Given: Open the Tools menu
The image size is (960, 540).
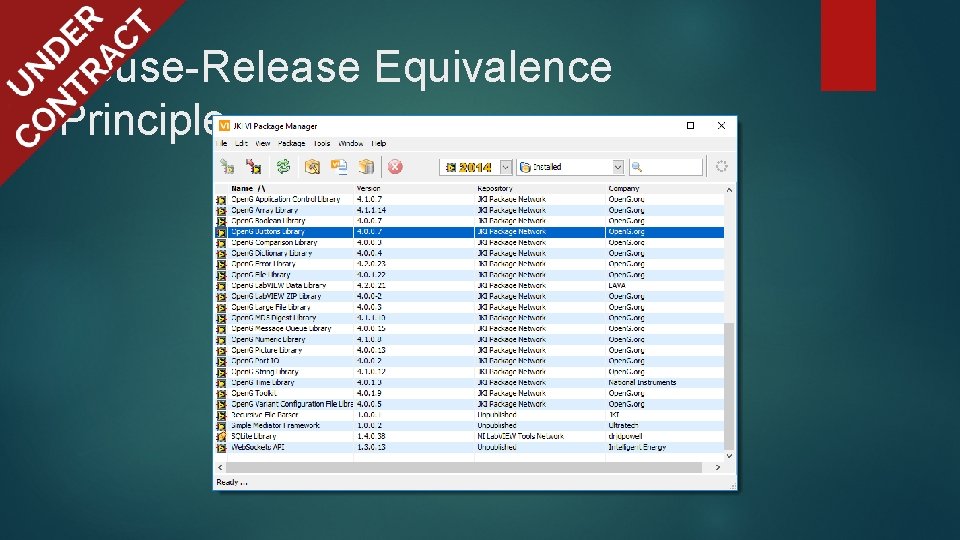Looking at the screenshot, I should (322, 143).
